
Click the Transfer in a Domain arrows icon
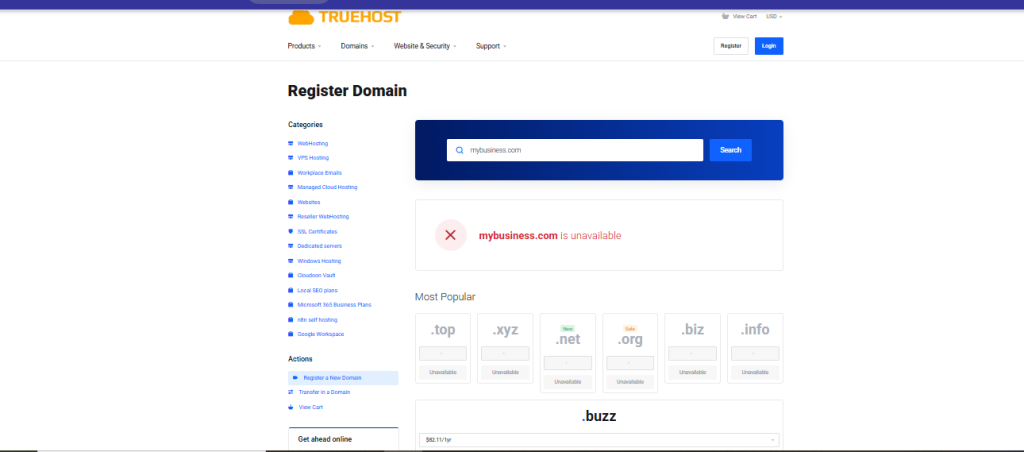(x=291, y=393)
